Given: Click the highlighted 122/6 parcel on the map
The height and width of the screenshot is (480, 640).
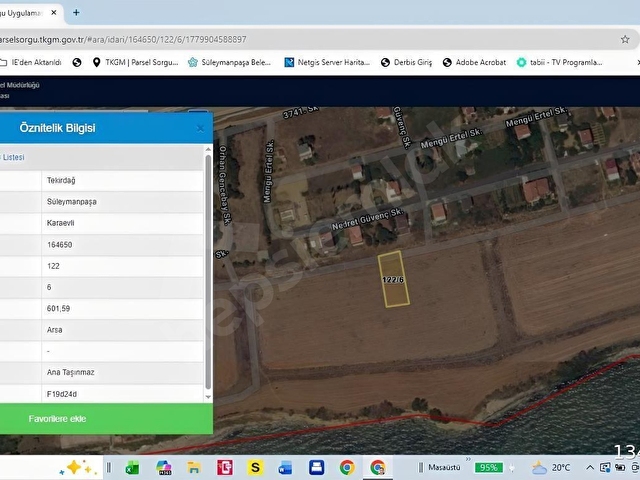Looking at the screenshot, I should pos(393,279).
